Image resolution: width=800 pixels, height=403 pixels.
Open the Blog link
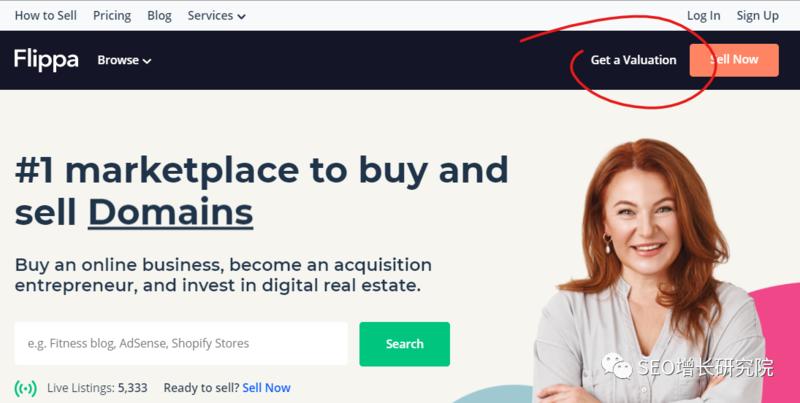pyautogui.click(x=159, y=16)
